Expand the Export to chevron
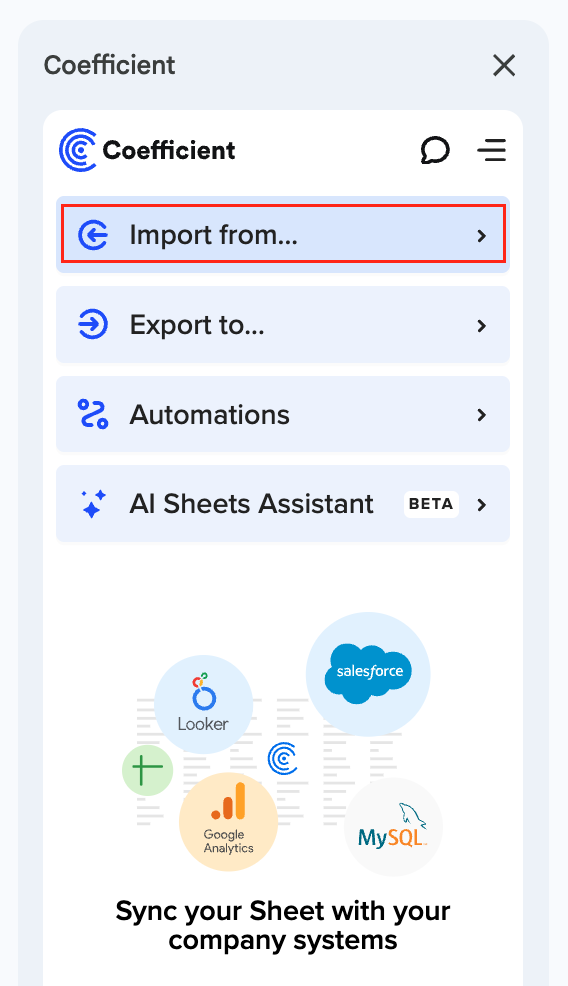568x986 pixels. click(x=482, y=326)
